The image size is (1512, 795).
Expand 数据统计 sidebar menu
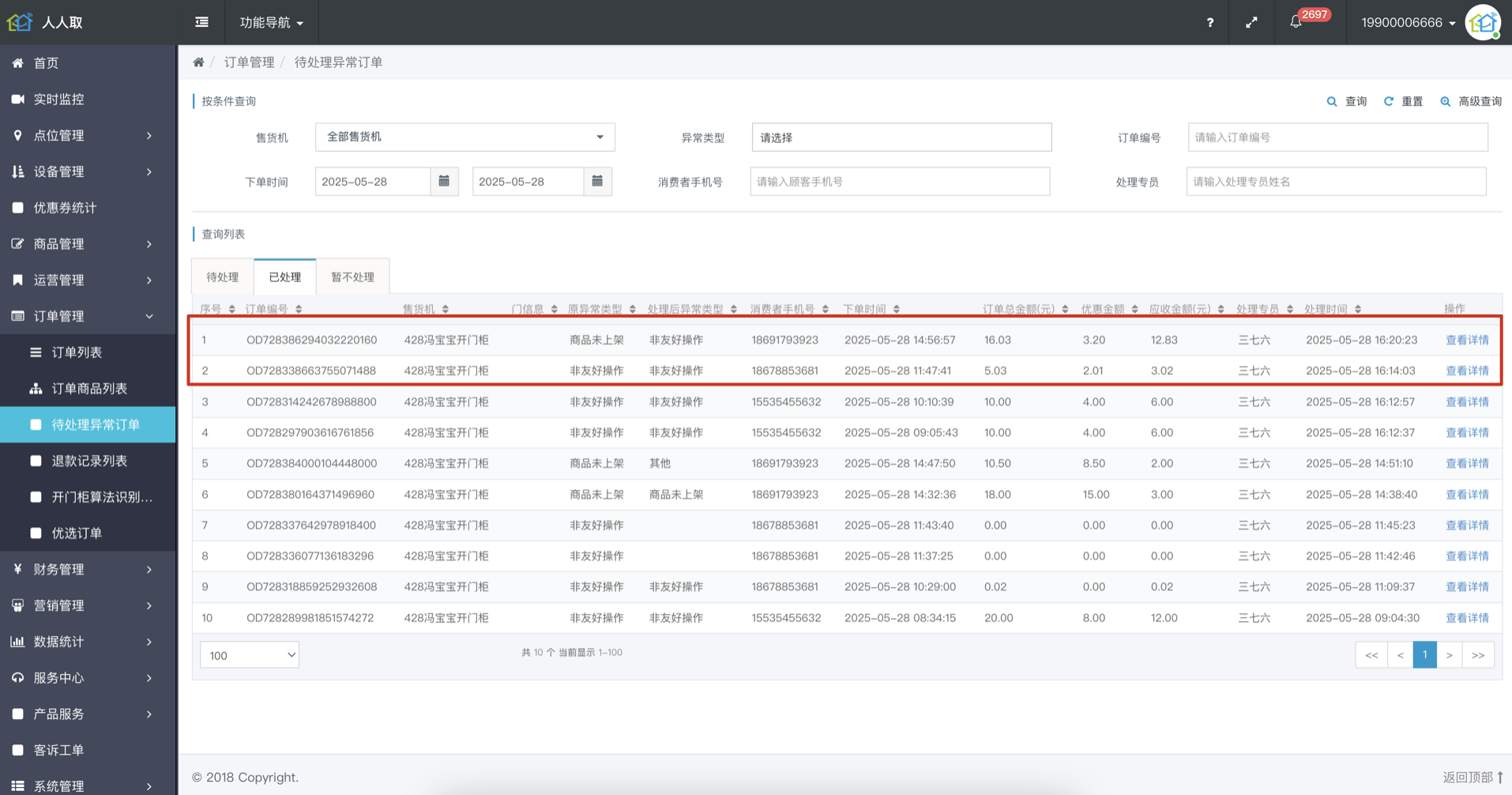coord(88,642)
